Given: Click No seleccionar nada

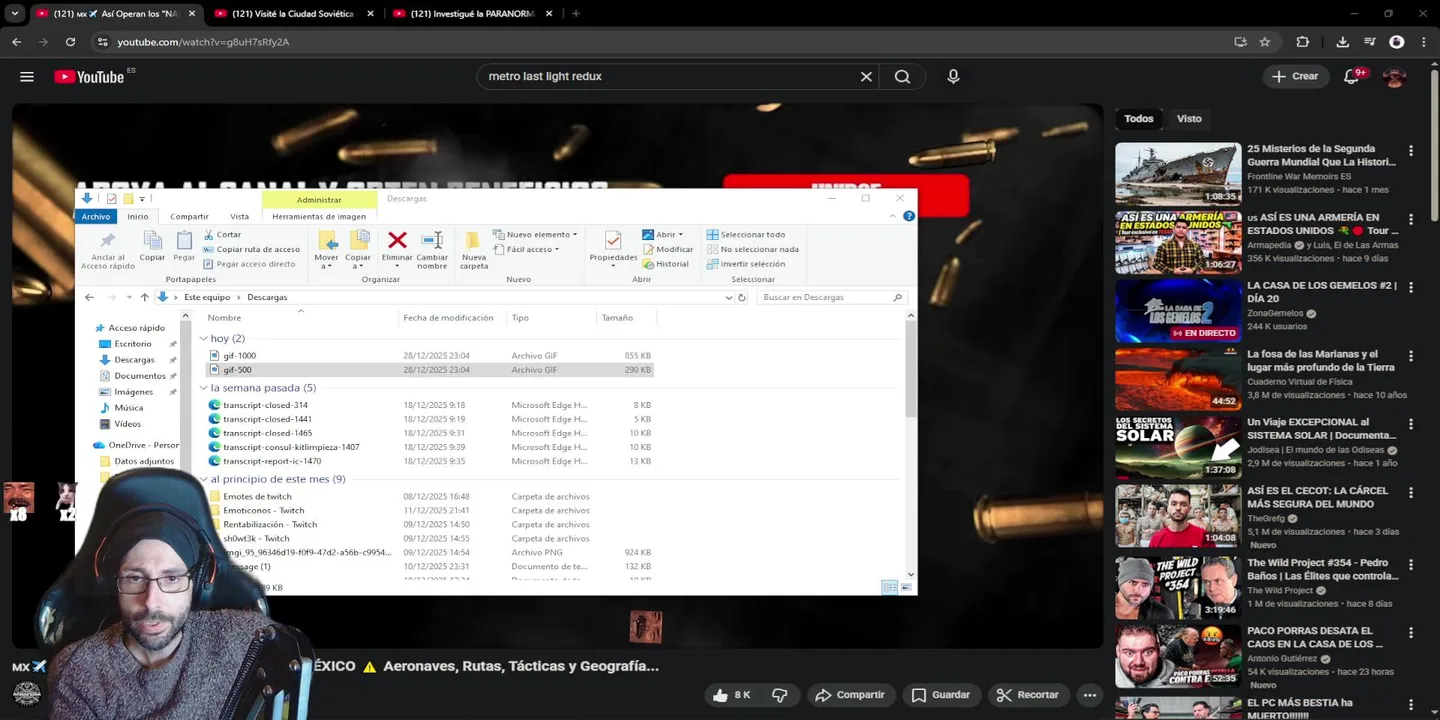Looking at the screenshot, I should tap(752, 249).
